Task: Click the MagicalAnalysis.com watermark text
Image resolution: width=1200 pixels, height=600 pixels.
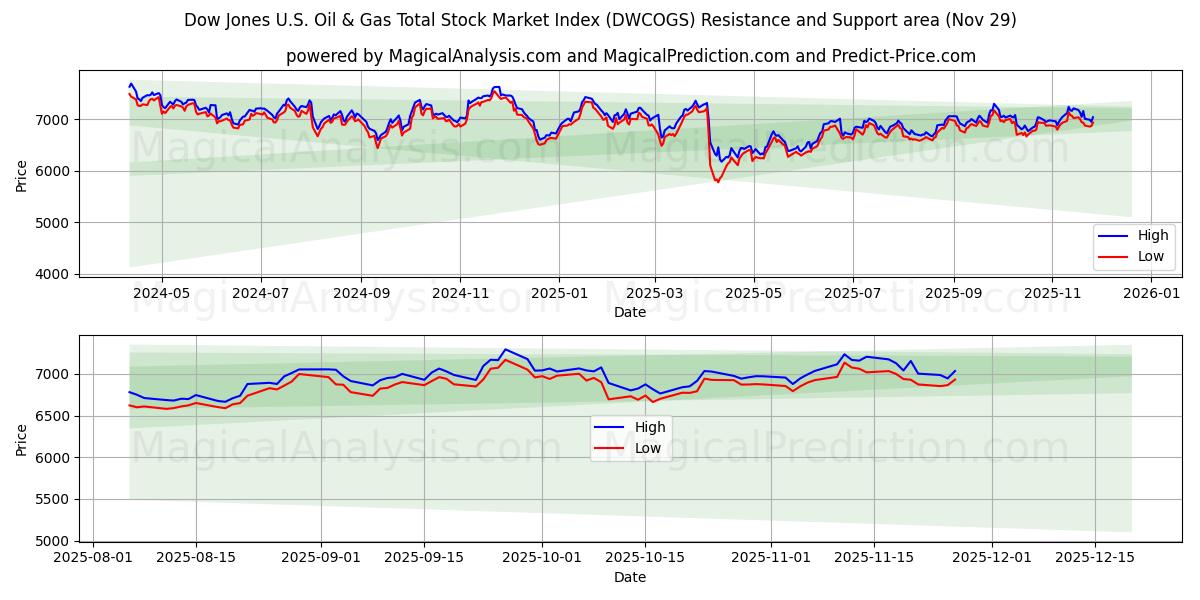Action: 330,152
